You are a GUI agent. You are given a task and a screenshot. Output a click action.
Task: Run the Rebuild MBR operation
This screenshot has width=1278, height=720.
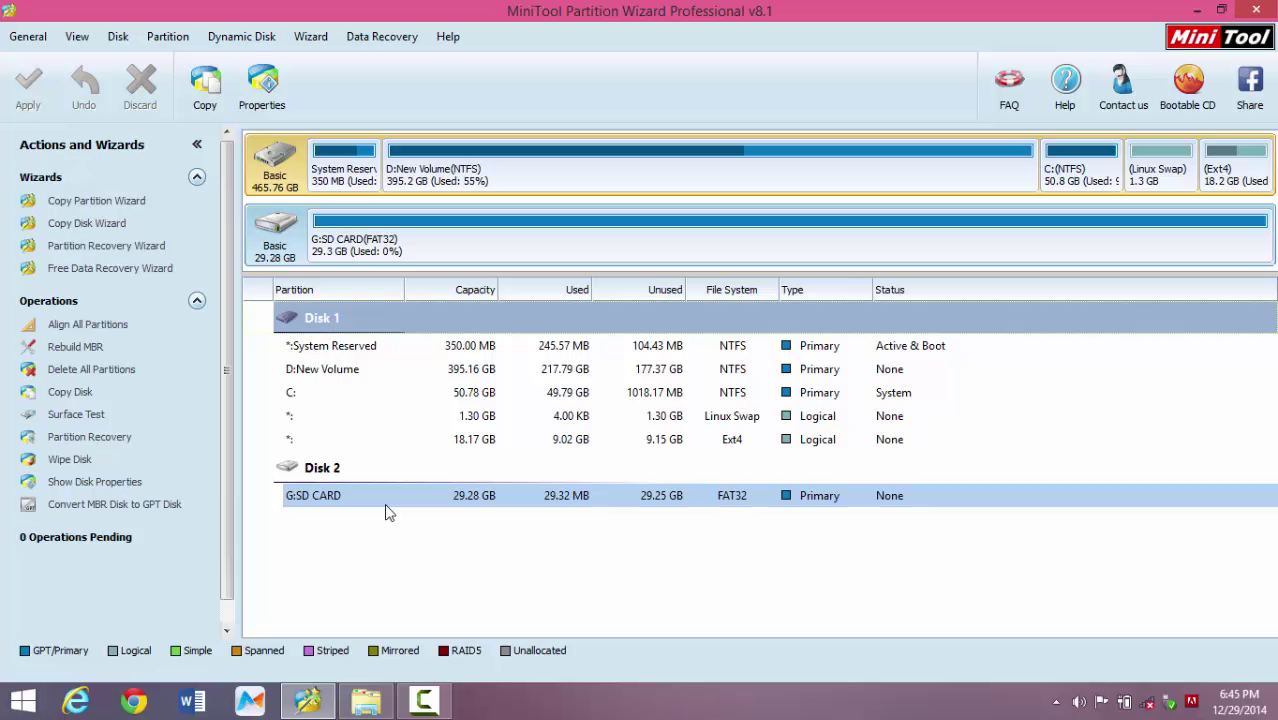pos(75,347)
